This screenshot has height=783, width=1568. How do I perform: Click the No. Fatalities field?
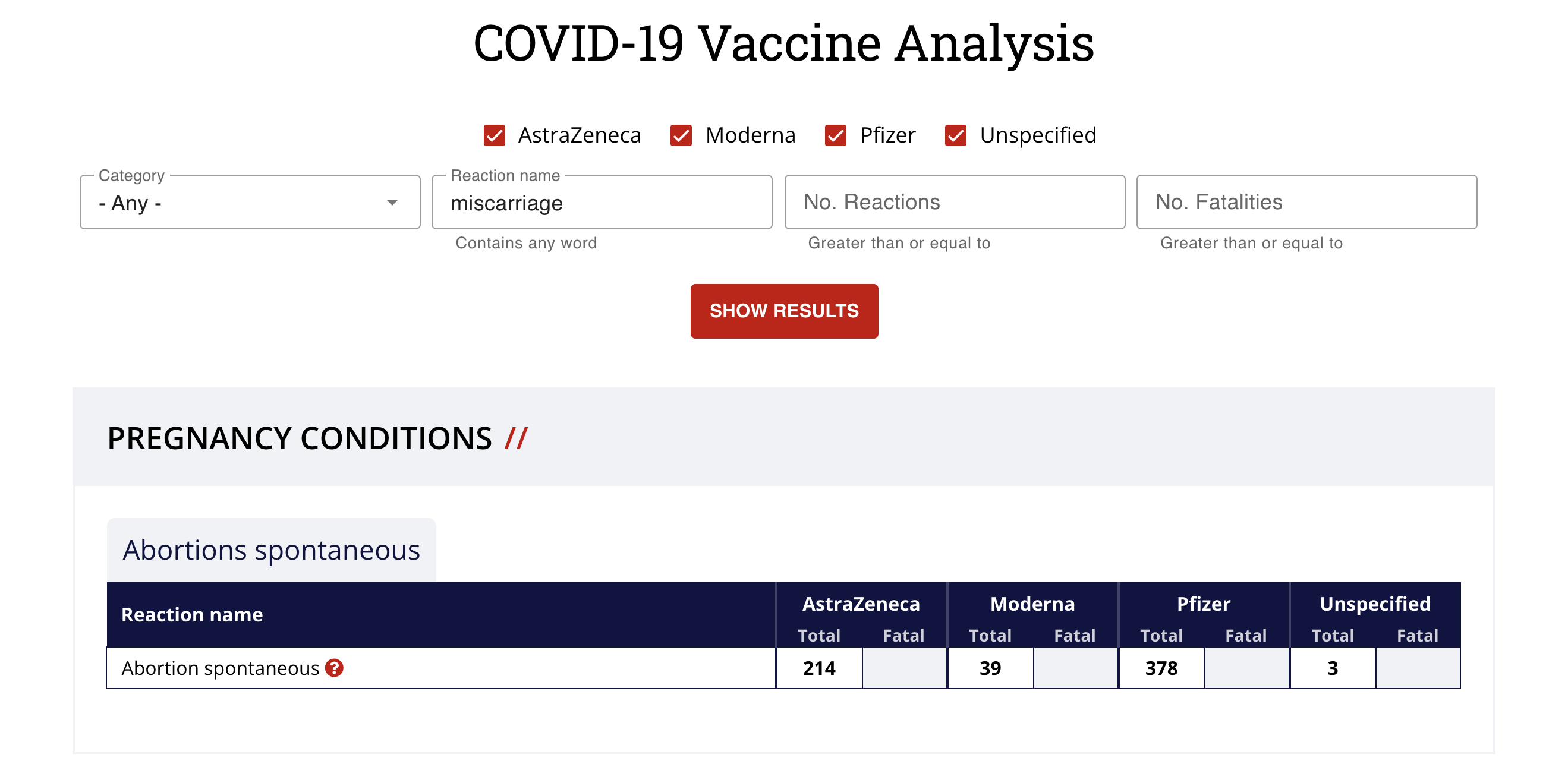[x=1306, y=203]
